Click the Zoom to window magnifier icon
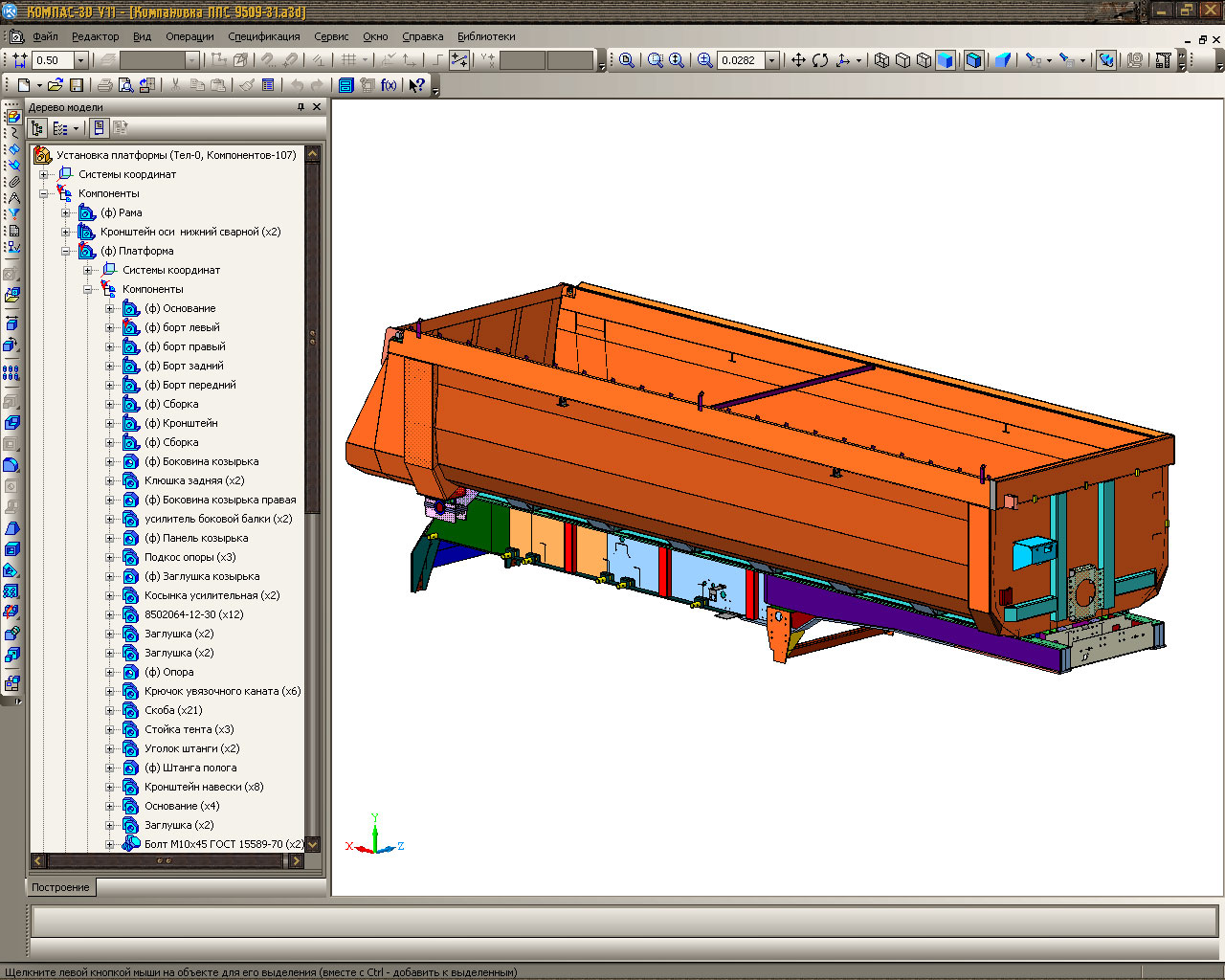Image resolution: width=1225 pixels, height=980 pixels. pos(655,60)
